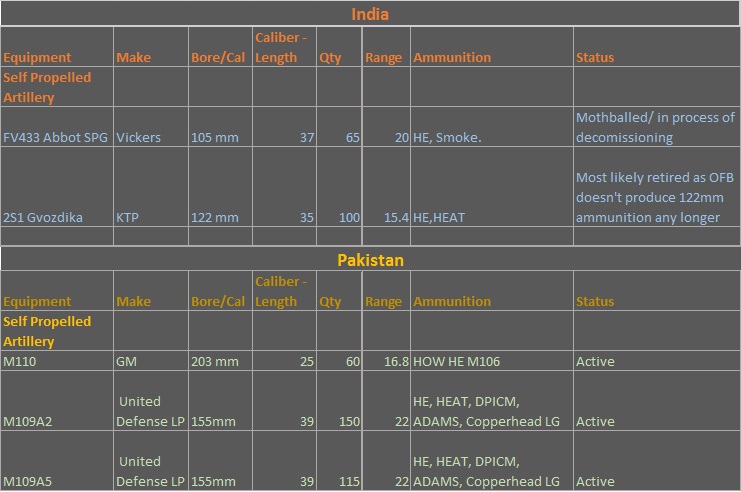The image size is (741, 492).
Task: Select the HOW HE M106 ammunition cell
Action: coord(491,361)
